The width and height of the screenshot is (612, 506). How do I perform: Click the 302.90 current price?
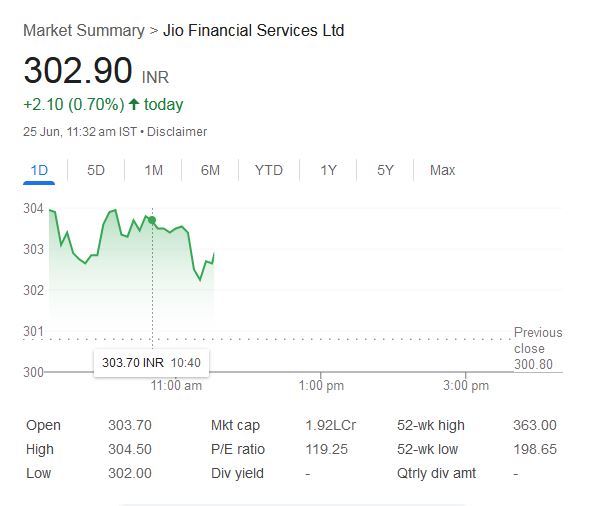click(77, 72)
